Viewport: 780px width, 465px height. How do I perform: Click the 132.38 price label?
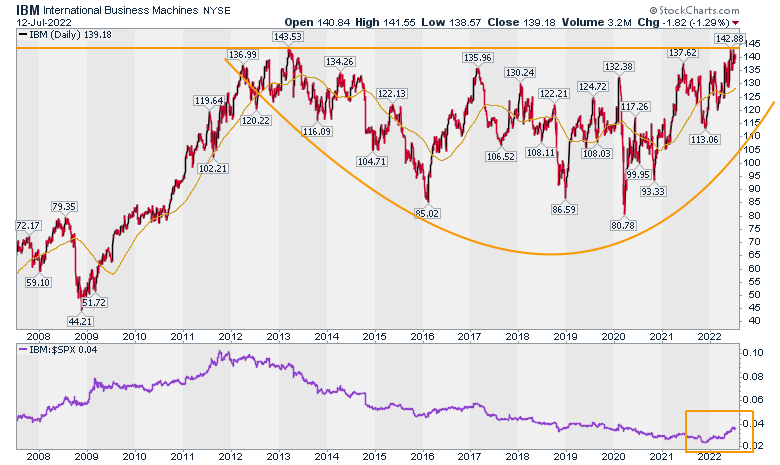coord(618,67)
